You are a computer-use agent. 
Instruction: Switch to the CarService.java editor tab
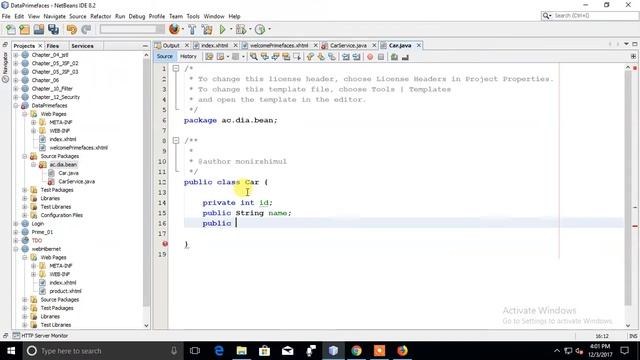pos(348,45)
